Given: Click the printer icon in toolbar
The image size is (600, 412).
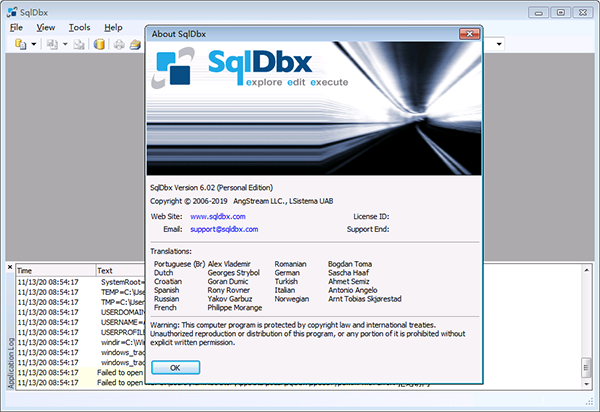Looking at the screenshot, I should (119, 45).
